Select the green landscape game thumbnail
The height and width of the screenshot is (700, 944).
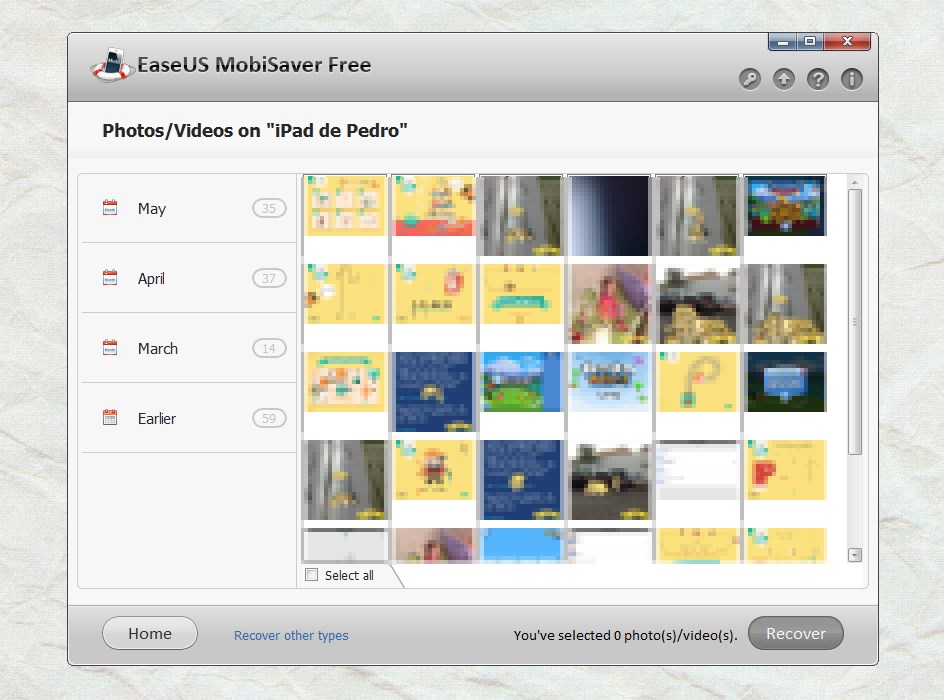click(x=521, y=382)
